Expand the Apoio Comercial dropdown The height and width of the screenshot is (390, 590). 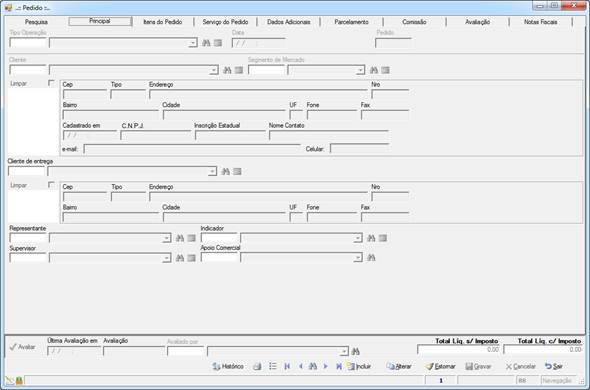coord(357,258)
